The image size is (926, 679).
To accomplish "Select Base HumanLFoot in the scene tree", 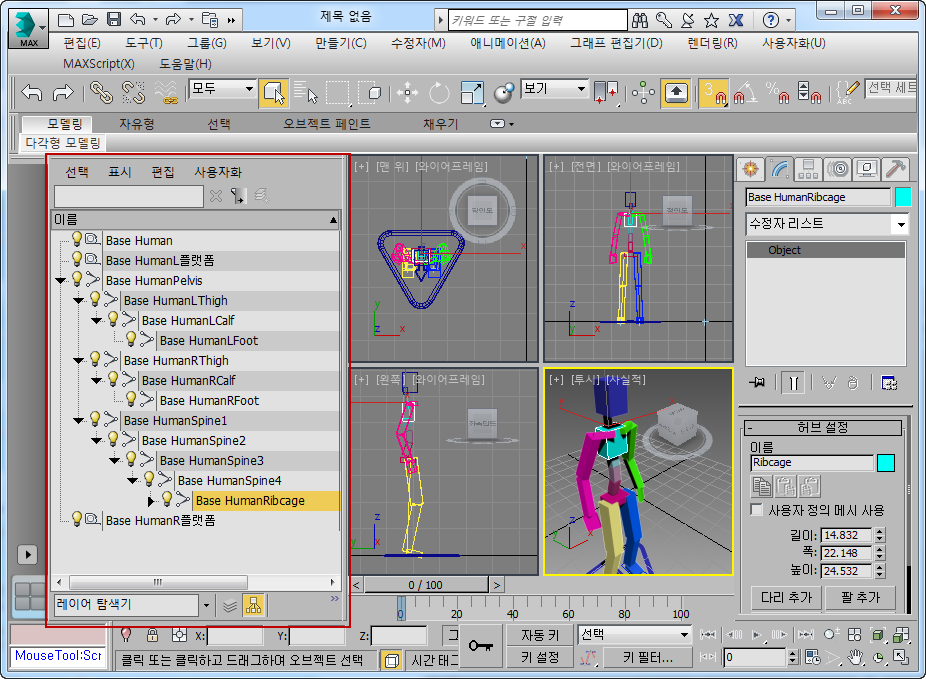I will pyautogui.click(x=208, y=340).
